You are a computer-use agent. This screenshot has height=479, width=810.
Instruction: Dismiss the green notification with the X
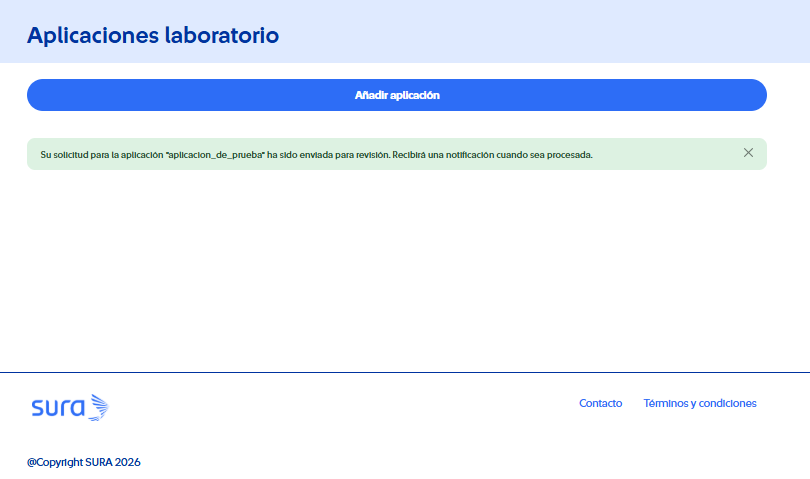[x=748, y=153]
